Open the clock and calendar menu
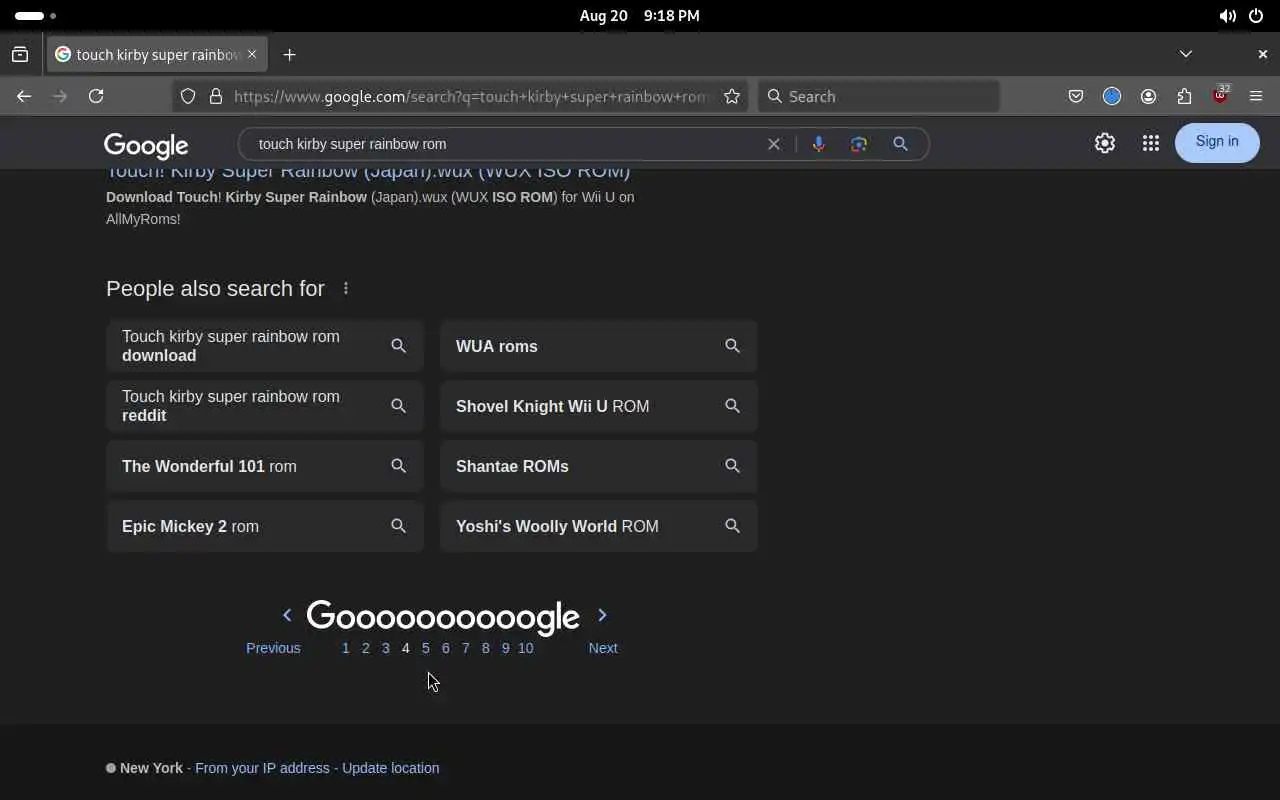The image size is (1280, 800). pyautogui.click(x=639, y=16)
